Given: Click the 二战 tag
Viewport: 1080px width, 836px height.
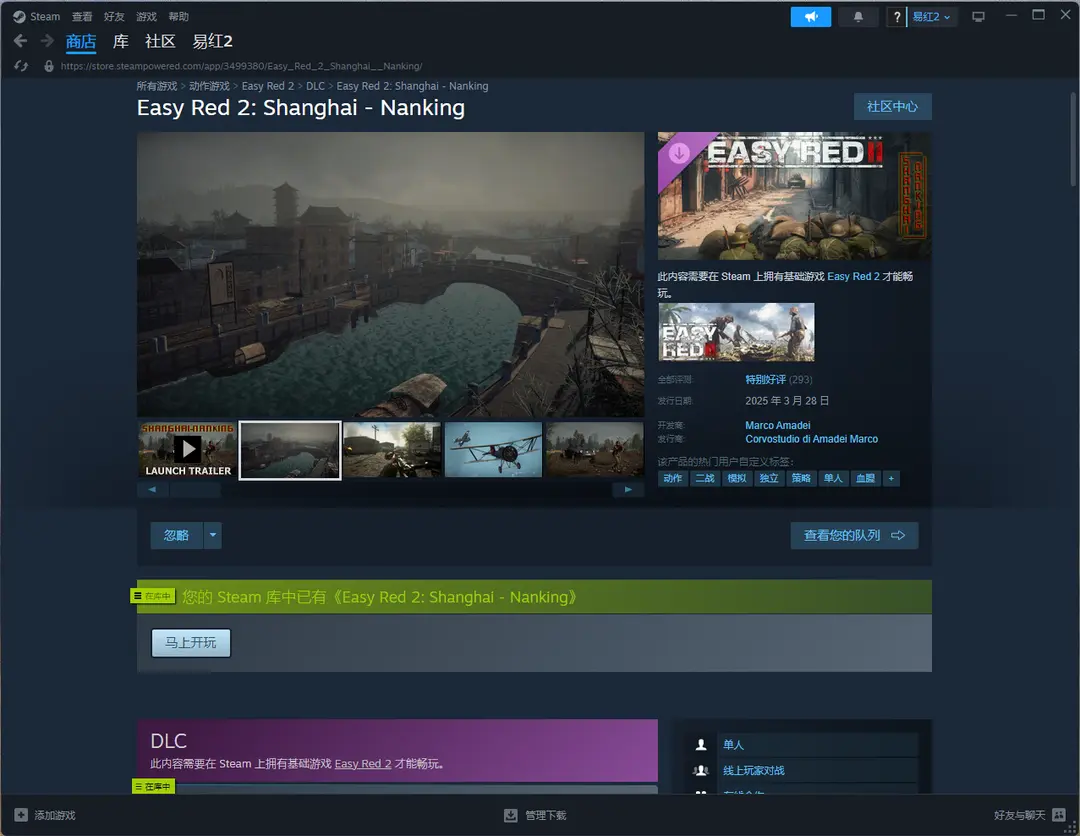Looking at the screenshot, I should [705, 479].
